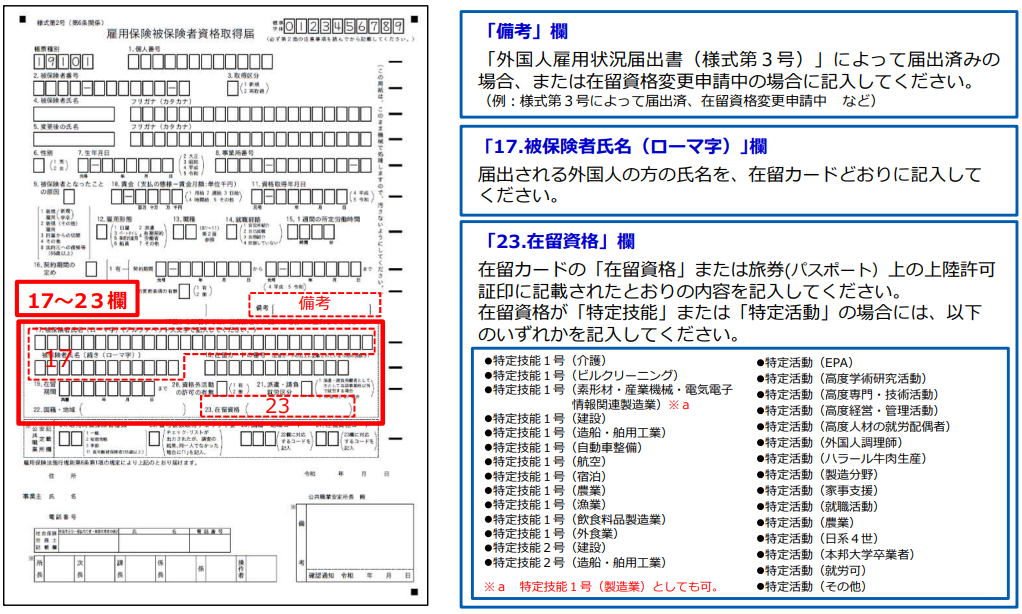Select the 6.性別 box
Image resolution: width=1022 pixels, height=614 pixels.
click(39, 166)
